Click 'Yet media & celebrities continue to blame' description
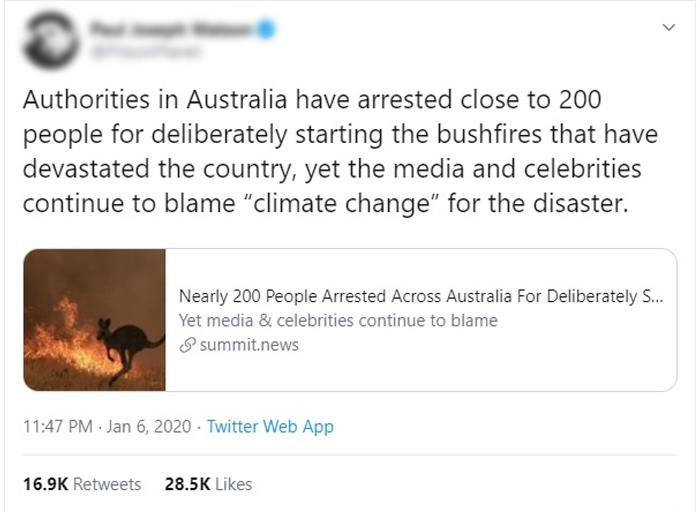Image resolution: width=700 pixels, height=512 pixels. [338, 321]
